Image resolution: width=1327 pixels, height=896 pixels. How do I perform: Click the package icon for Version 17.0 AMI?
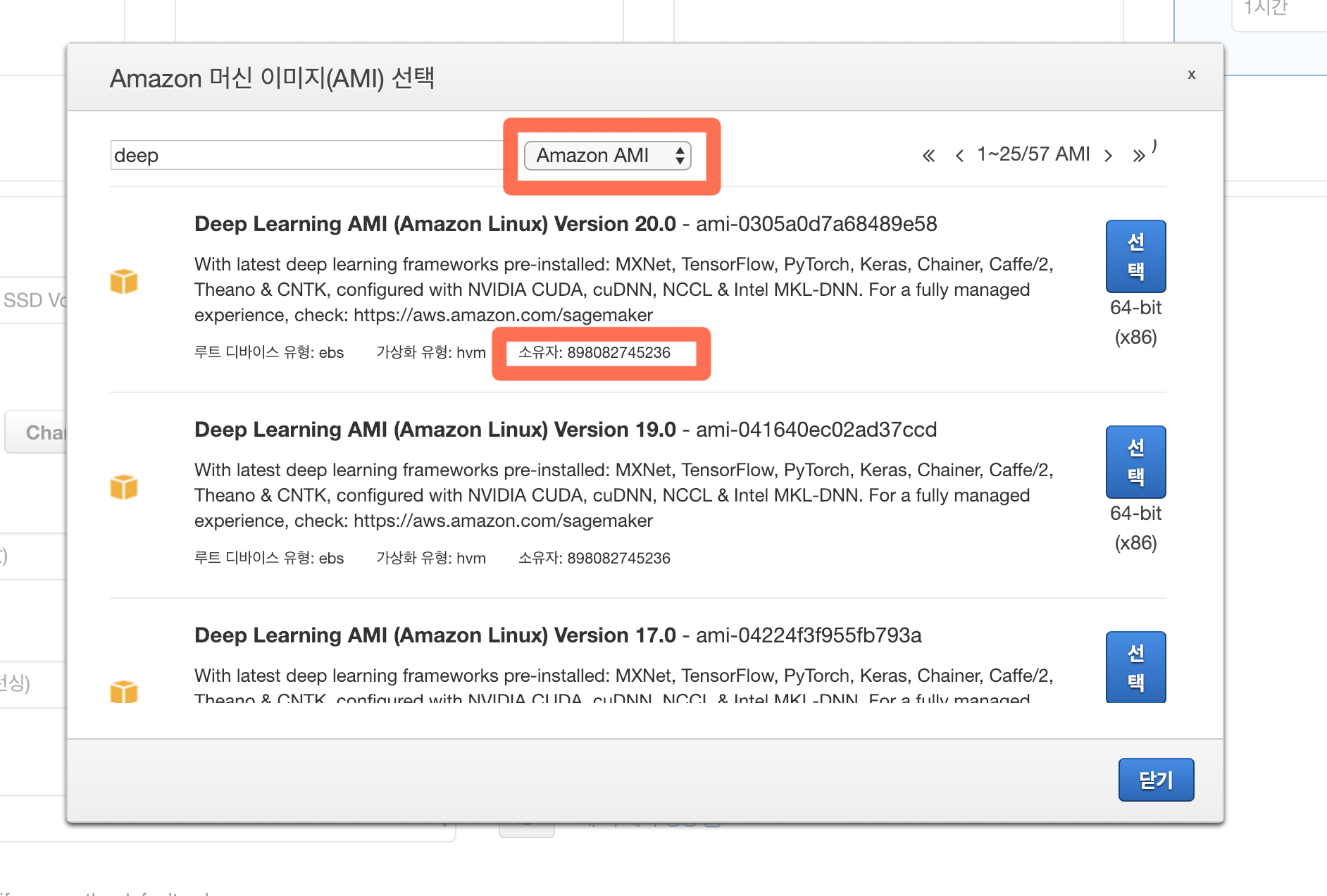pos(124,691)
